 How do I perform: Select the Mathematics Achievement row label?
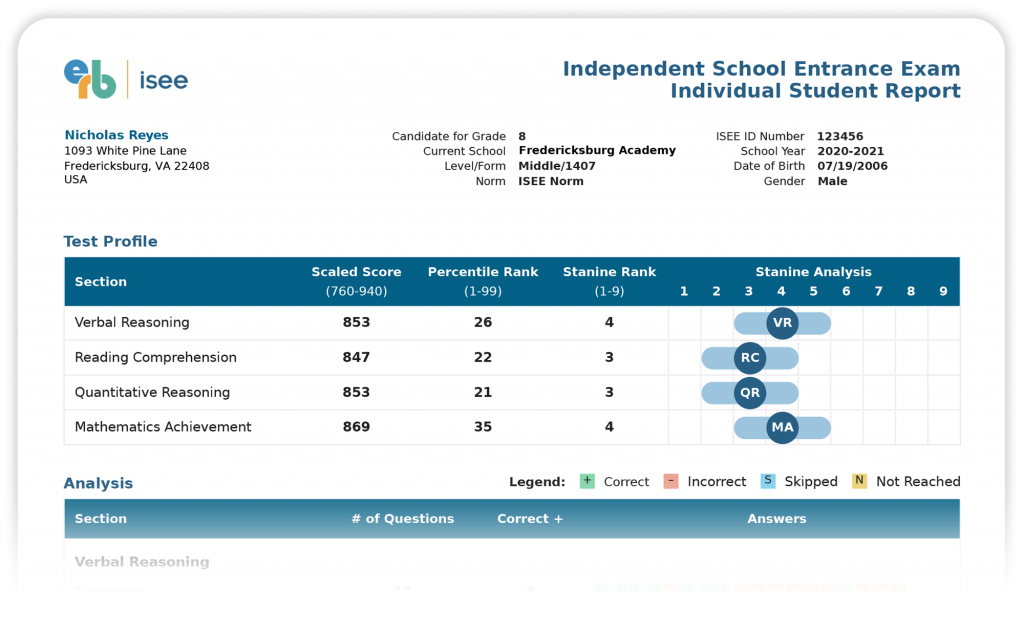(x=163, y=427)
